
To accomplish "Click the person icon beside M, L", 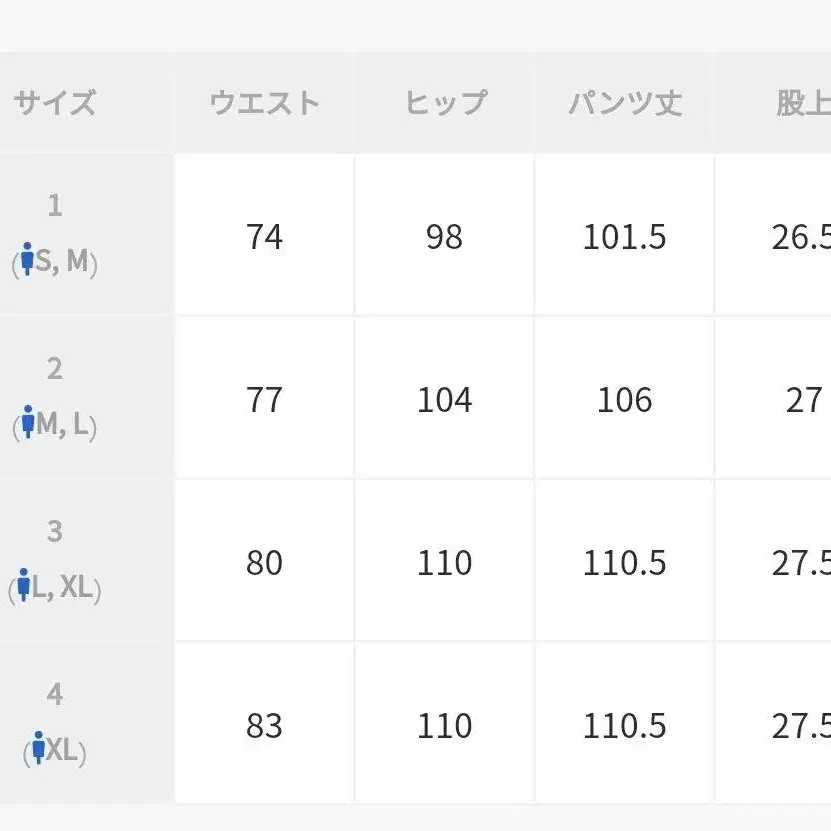I will (x=28, y=422).
